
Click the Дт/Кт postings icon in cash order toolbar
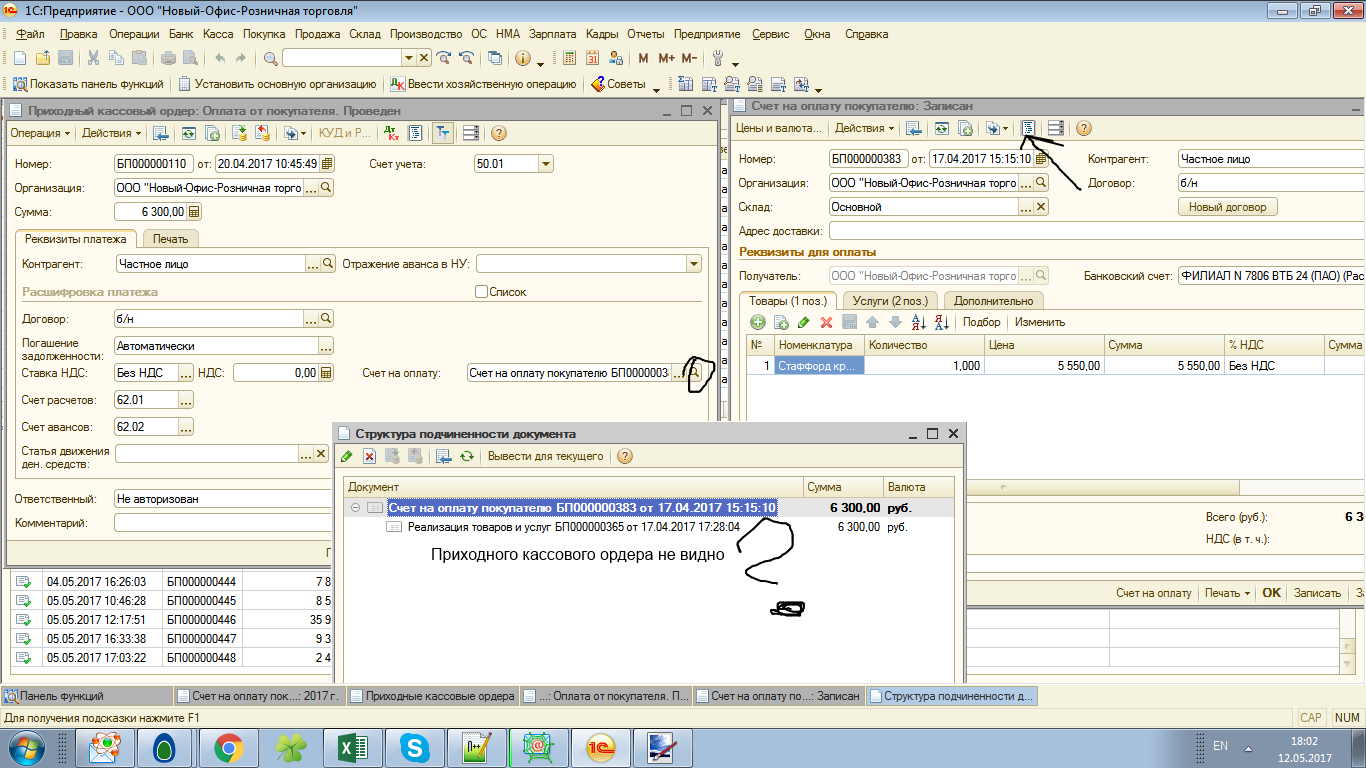[391, 133]
